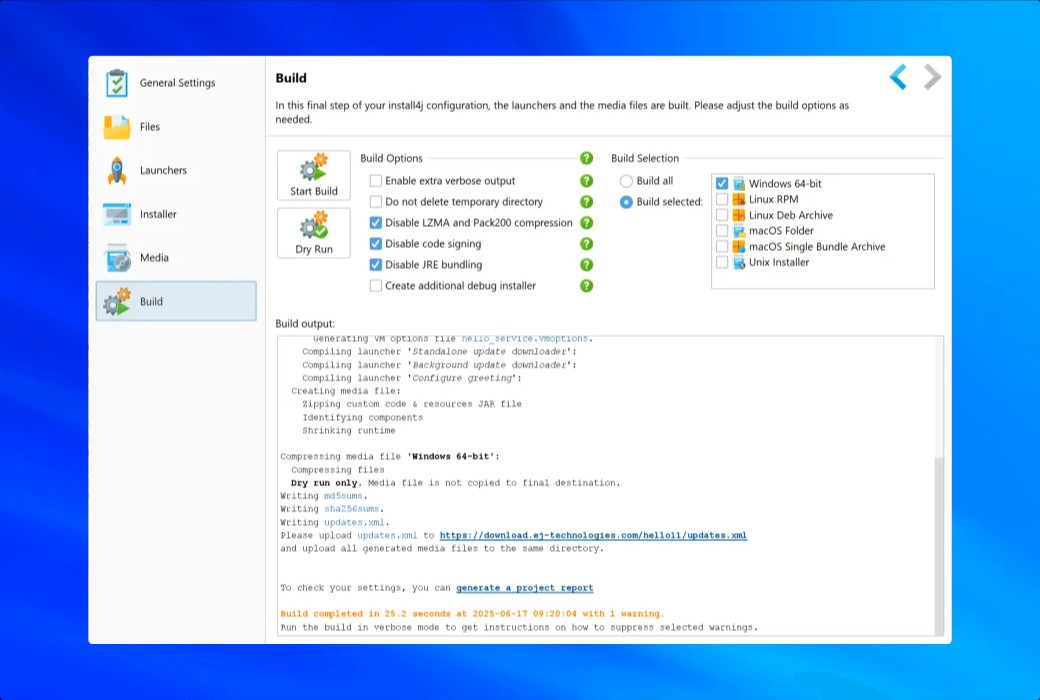Click the Linux Deb Archive media icon
Image resolution: width=1040 pixels, height=700 pixels.
739,215
